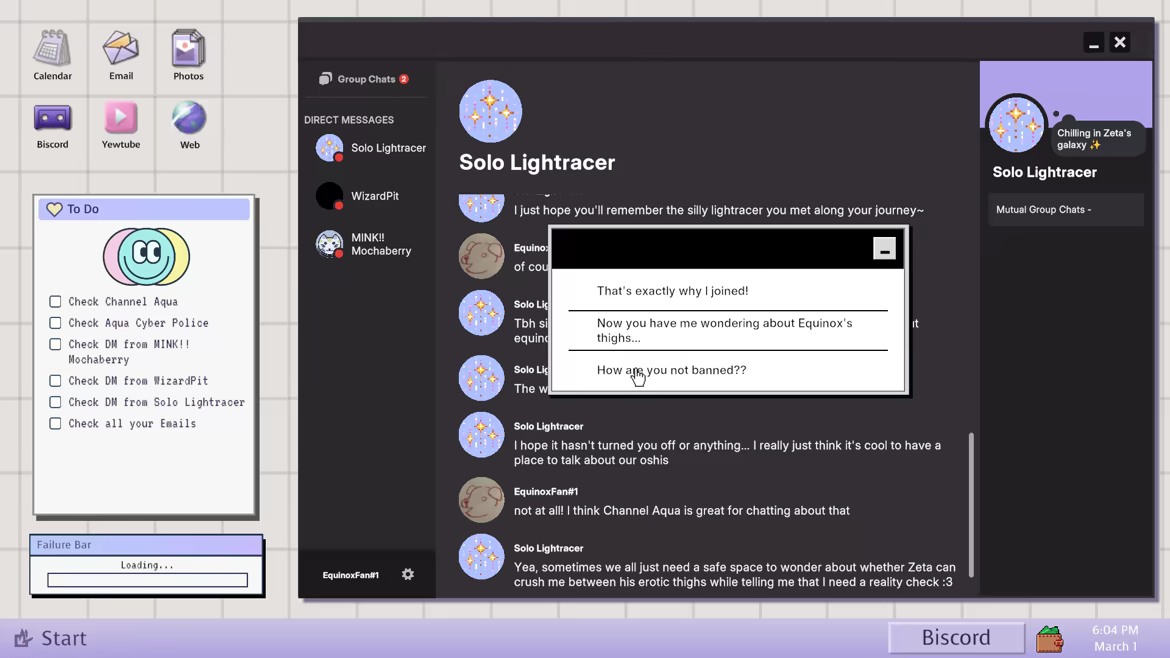Screen dimensions: 1170x658
Task: Open the Solo Lightracer direct message
Action: click(371, 148)
